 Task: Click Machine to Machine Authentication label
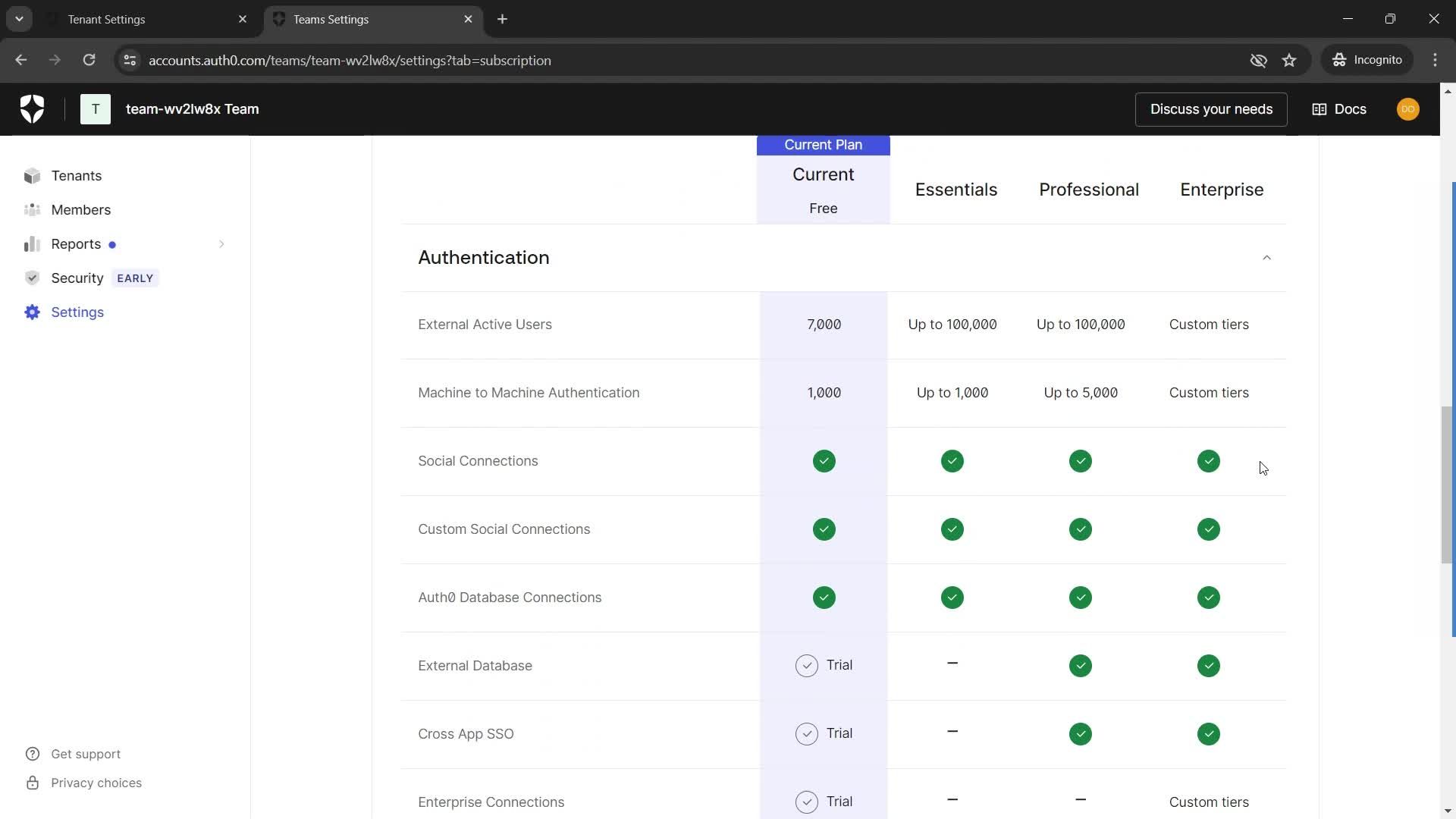point(529,393)
